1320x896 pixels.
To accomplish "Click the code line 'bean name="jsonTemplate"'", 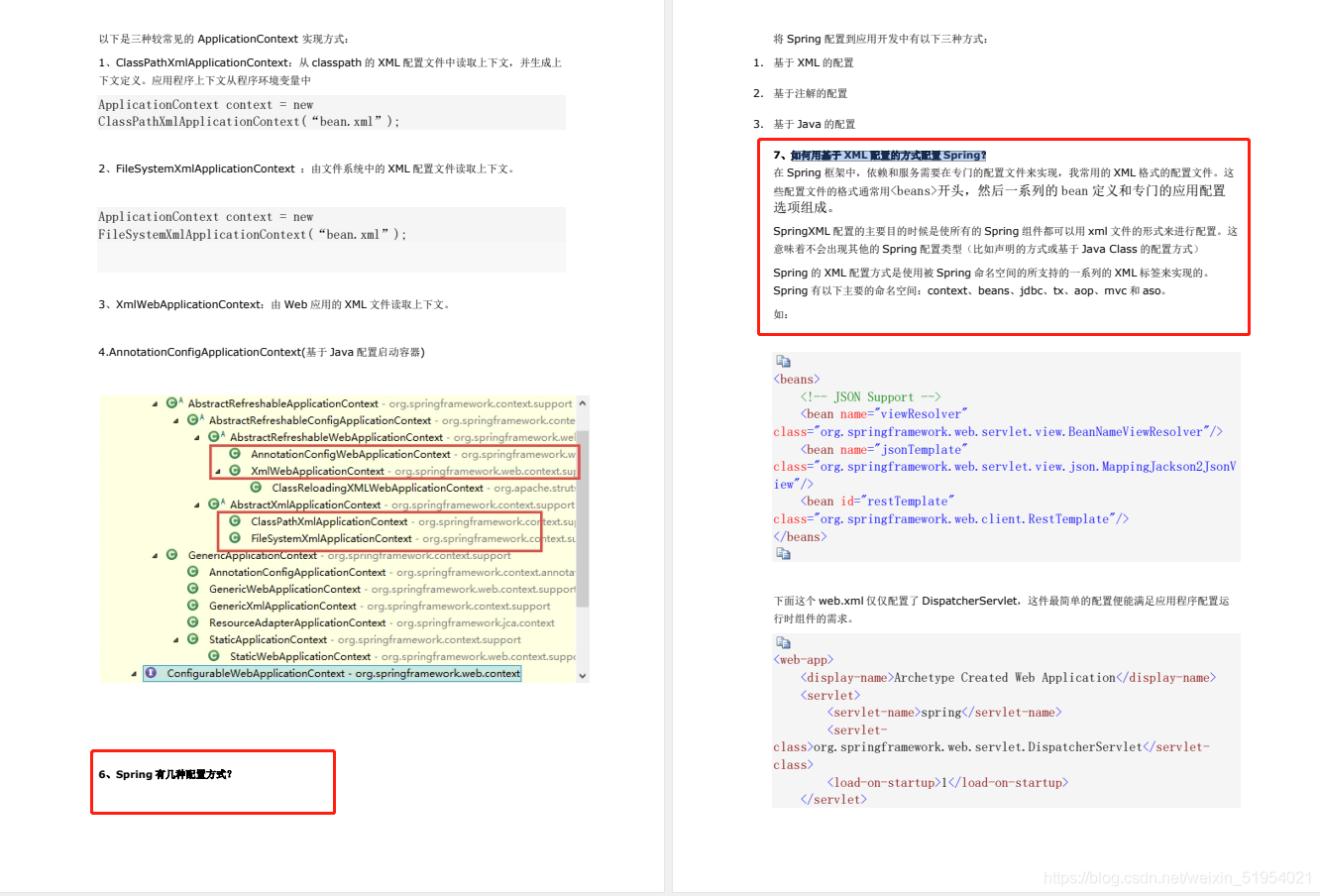I will coord(883,450).
